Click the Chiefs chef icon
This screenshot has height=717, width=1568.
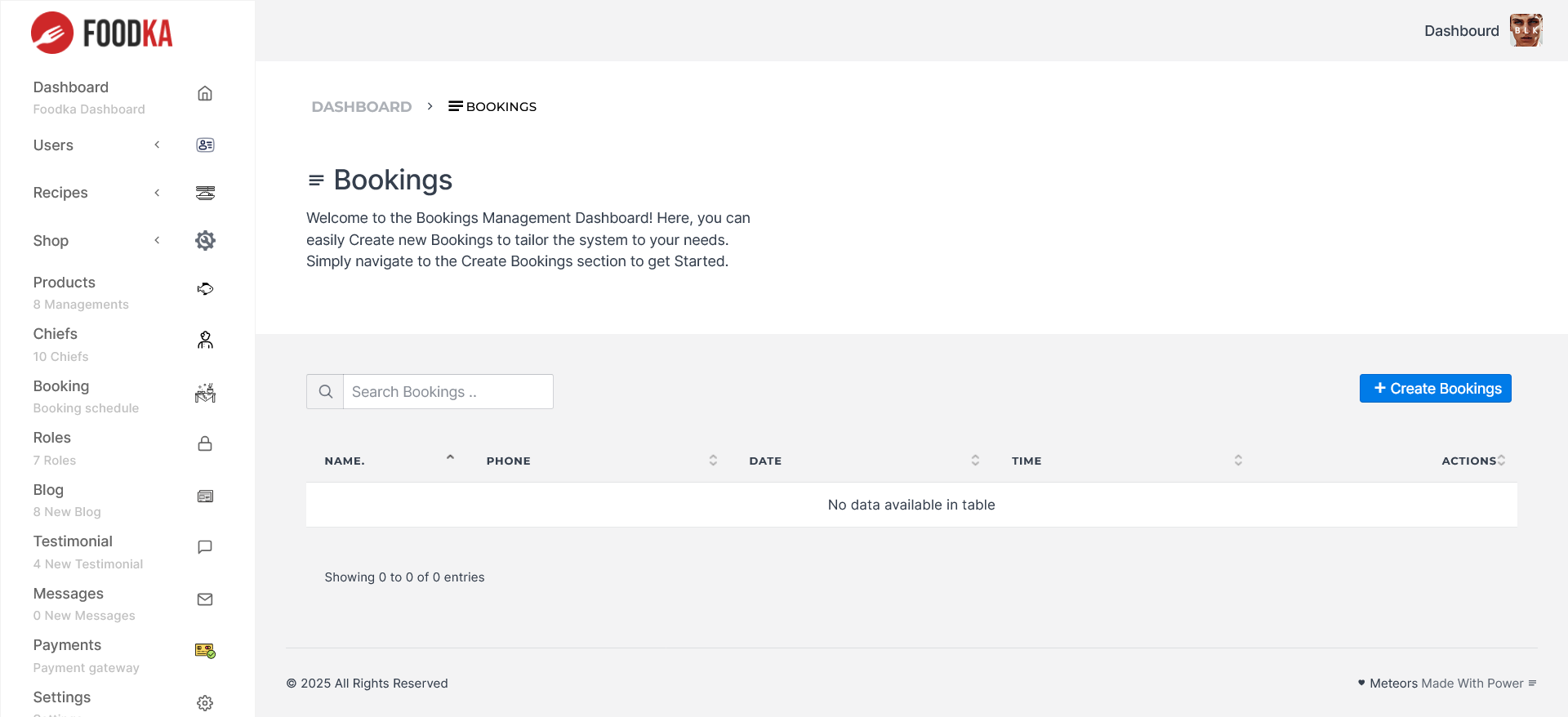pyautogui.click(x=205, y=341)
